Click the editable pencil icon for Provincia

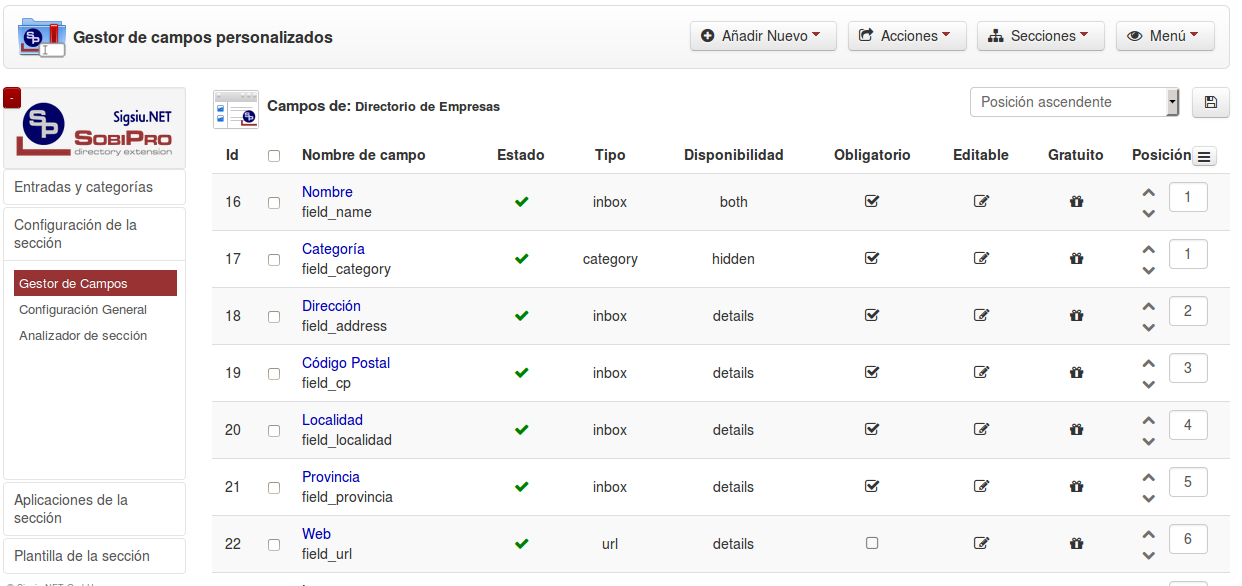[x=981, y=486]
